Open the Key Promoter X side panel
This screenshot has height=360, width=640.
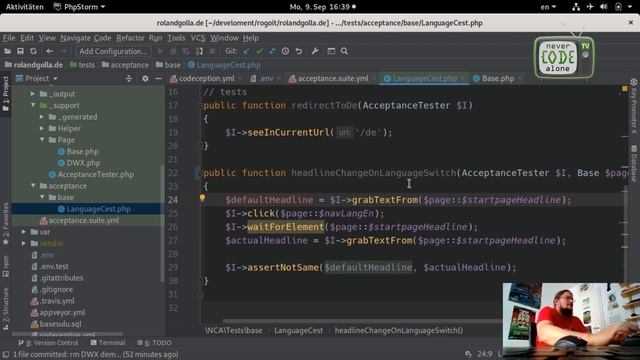point(634,106)
